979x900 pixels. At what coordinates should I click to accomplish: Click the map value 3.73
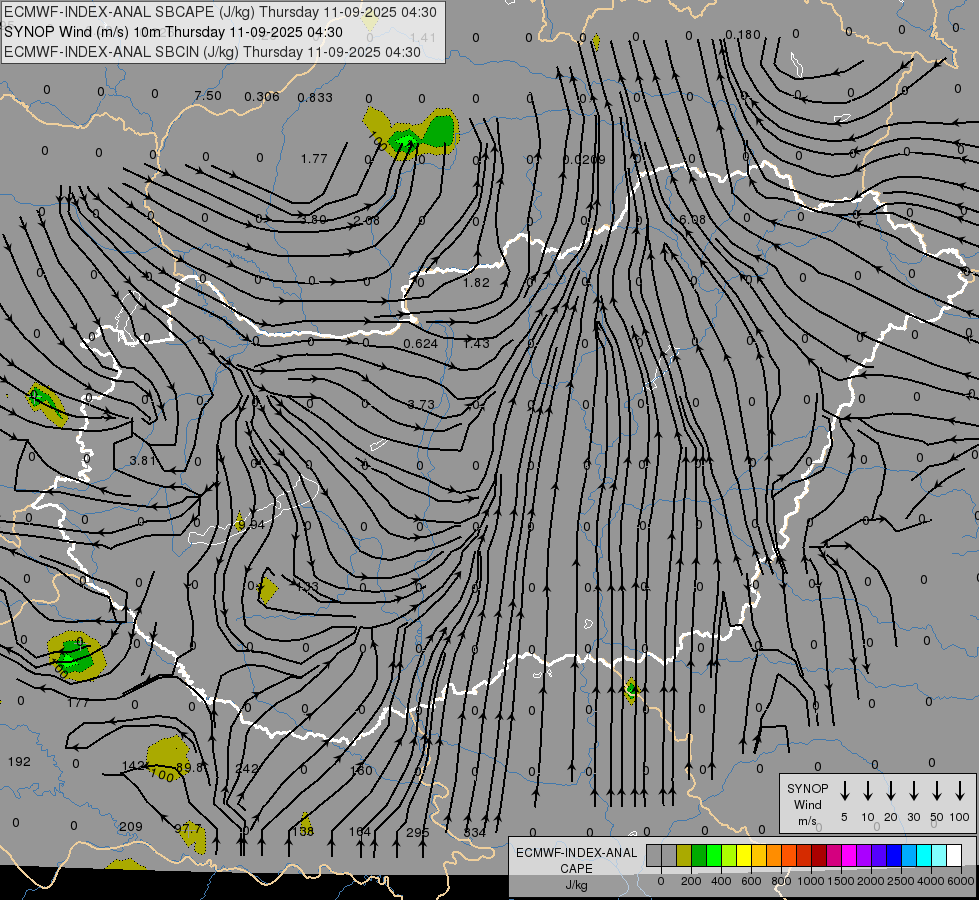pos(421,405)
